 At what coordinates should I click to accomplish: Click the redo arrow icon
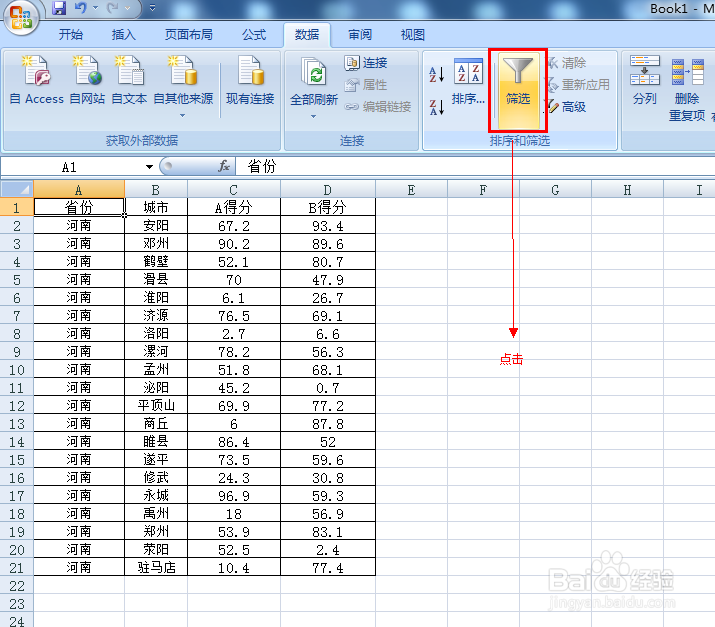click(113, 8)
